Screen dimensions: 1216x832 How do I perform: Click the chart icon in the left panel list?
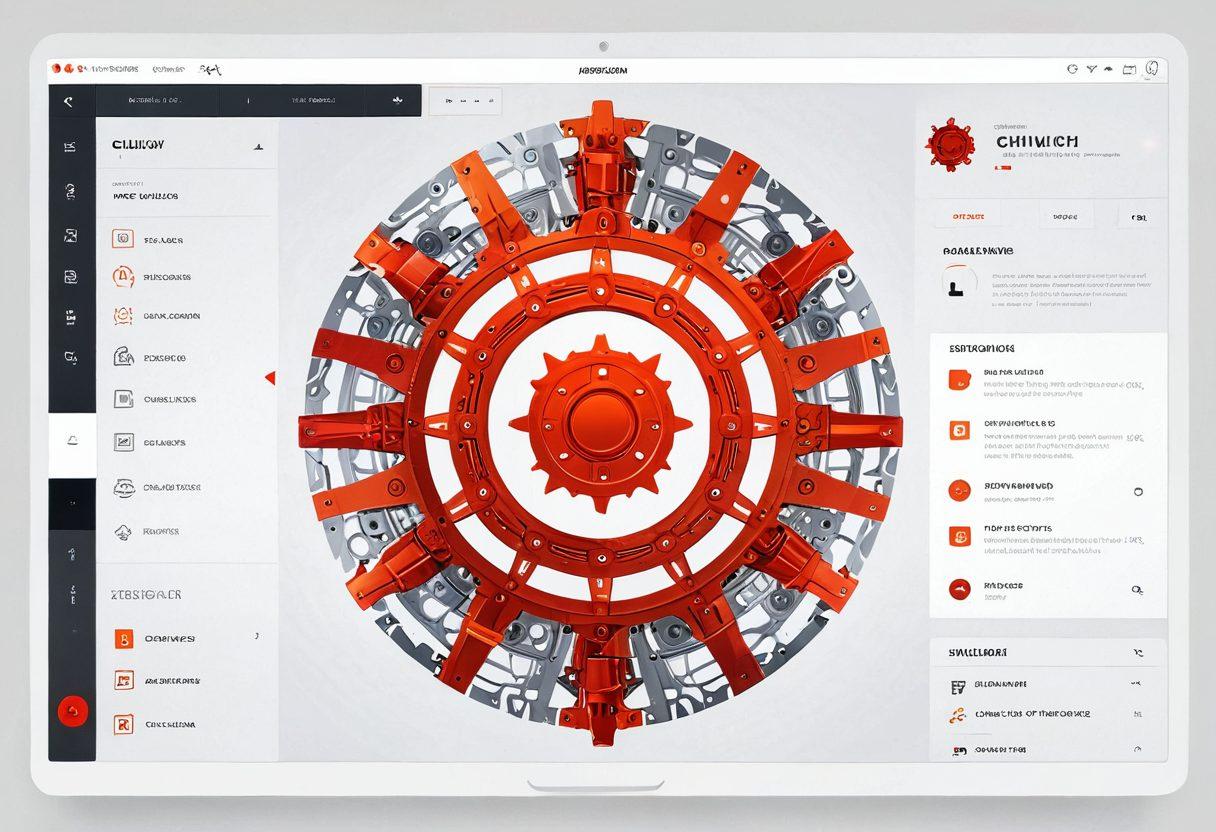123,441
